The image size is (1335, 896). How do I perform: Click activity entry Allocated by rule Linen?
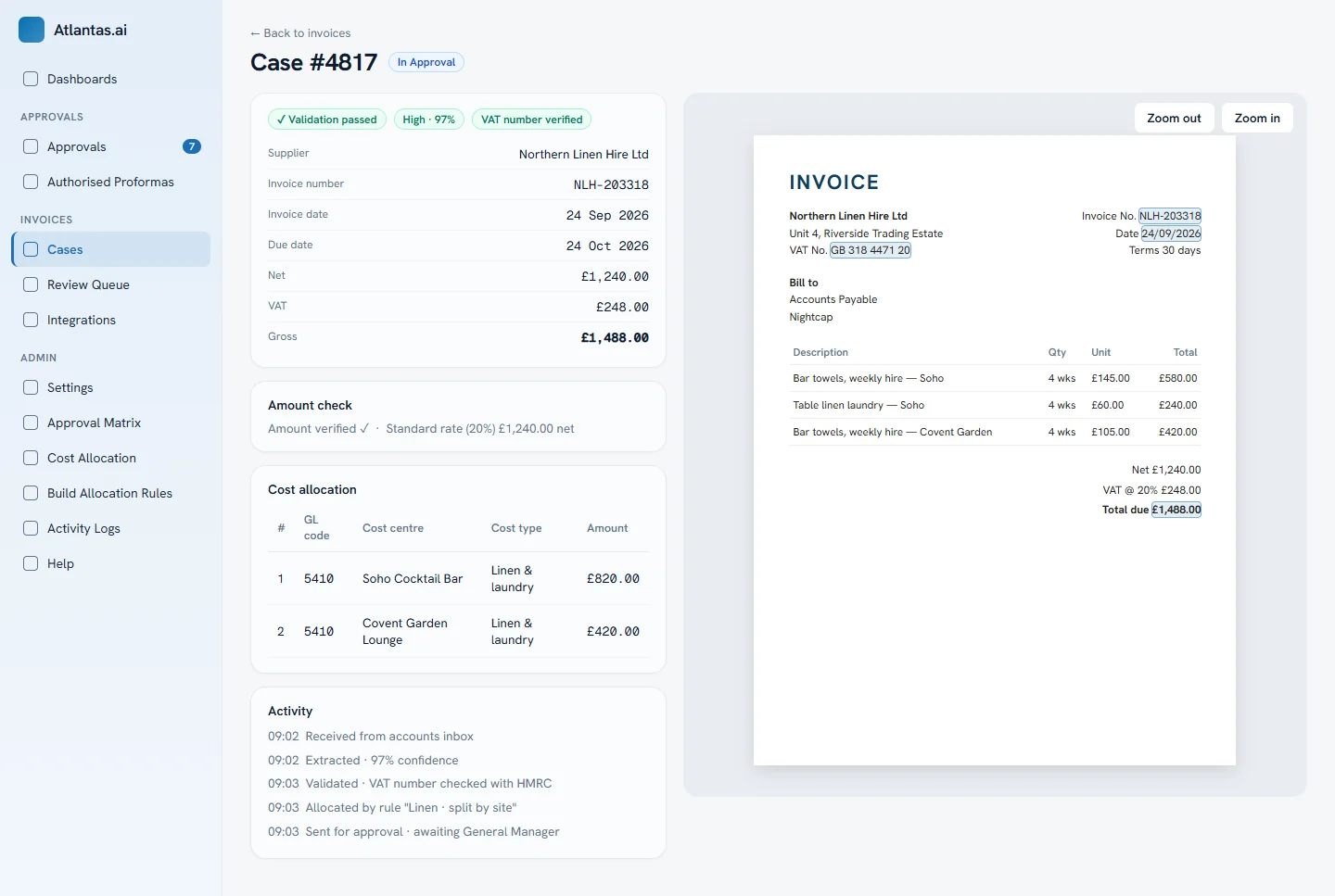coord(392,807)
